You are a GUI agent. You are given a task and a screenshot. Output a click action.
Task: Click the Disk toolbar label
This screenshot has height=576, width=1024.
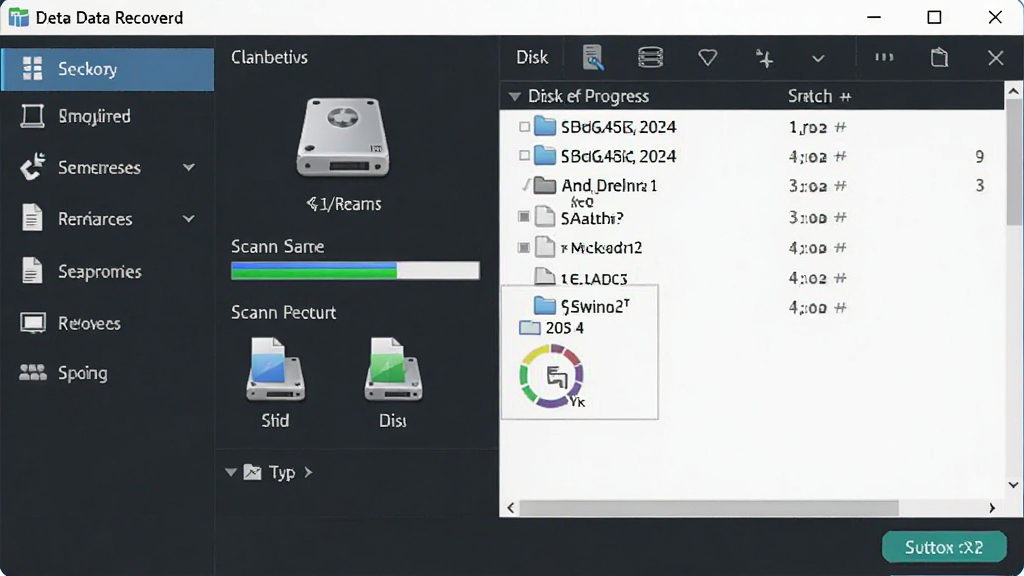532,57
